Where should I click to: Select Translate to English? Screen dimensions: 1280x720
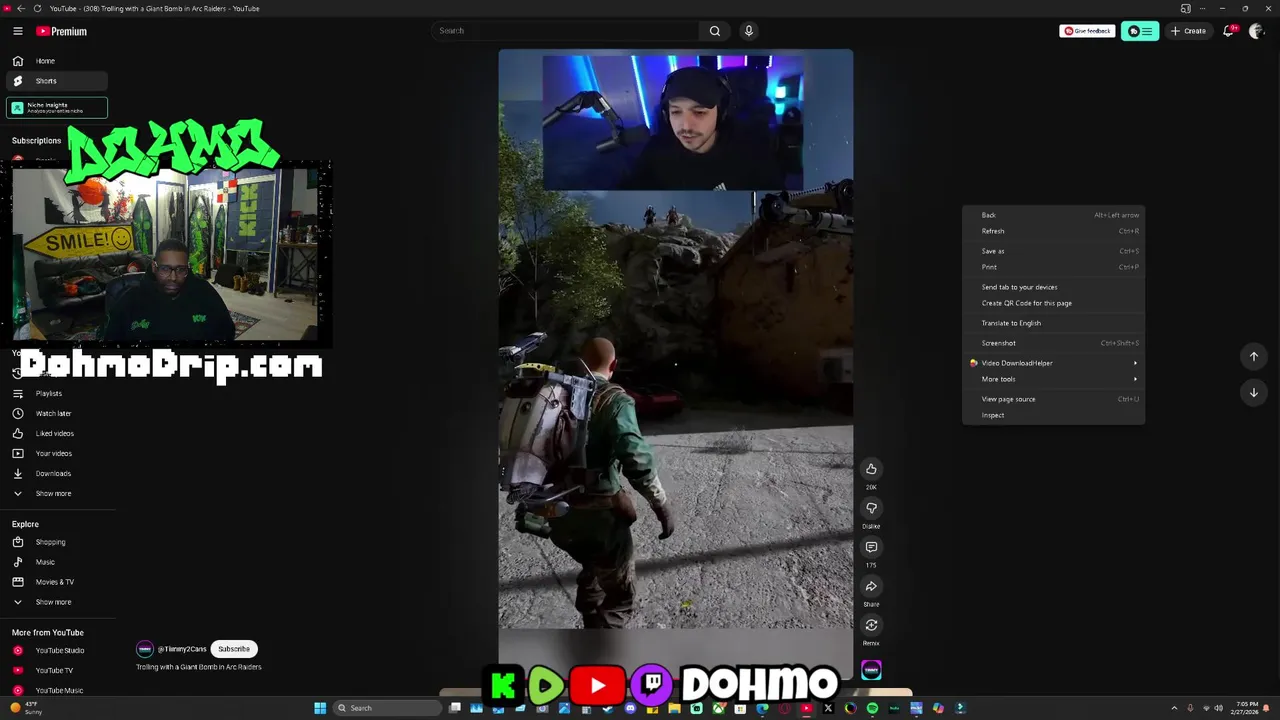(x=1053, y=323)
